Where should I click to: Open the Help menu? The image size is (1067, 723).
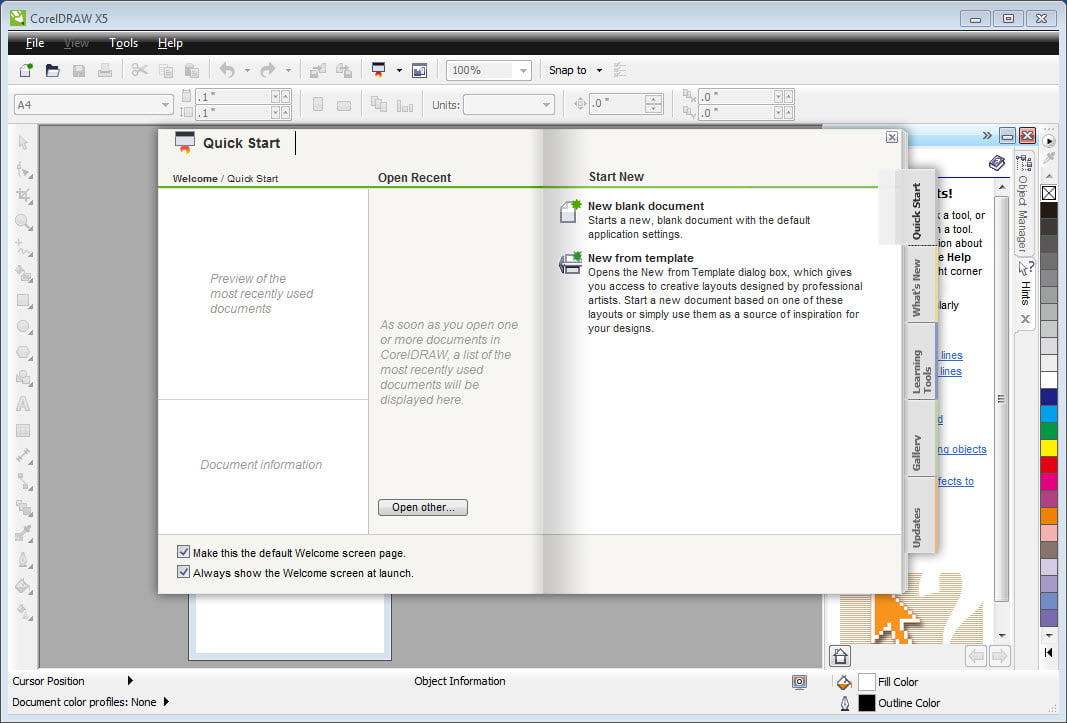click(x=170, y=43)
